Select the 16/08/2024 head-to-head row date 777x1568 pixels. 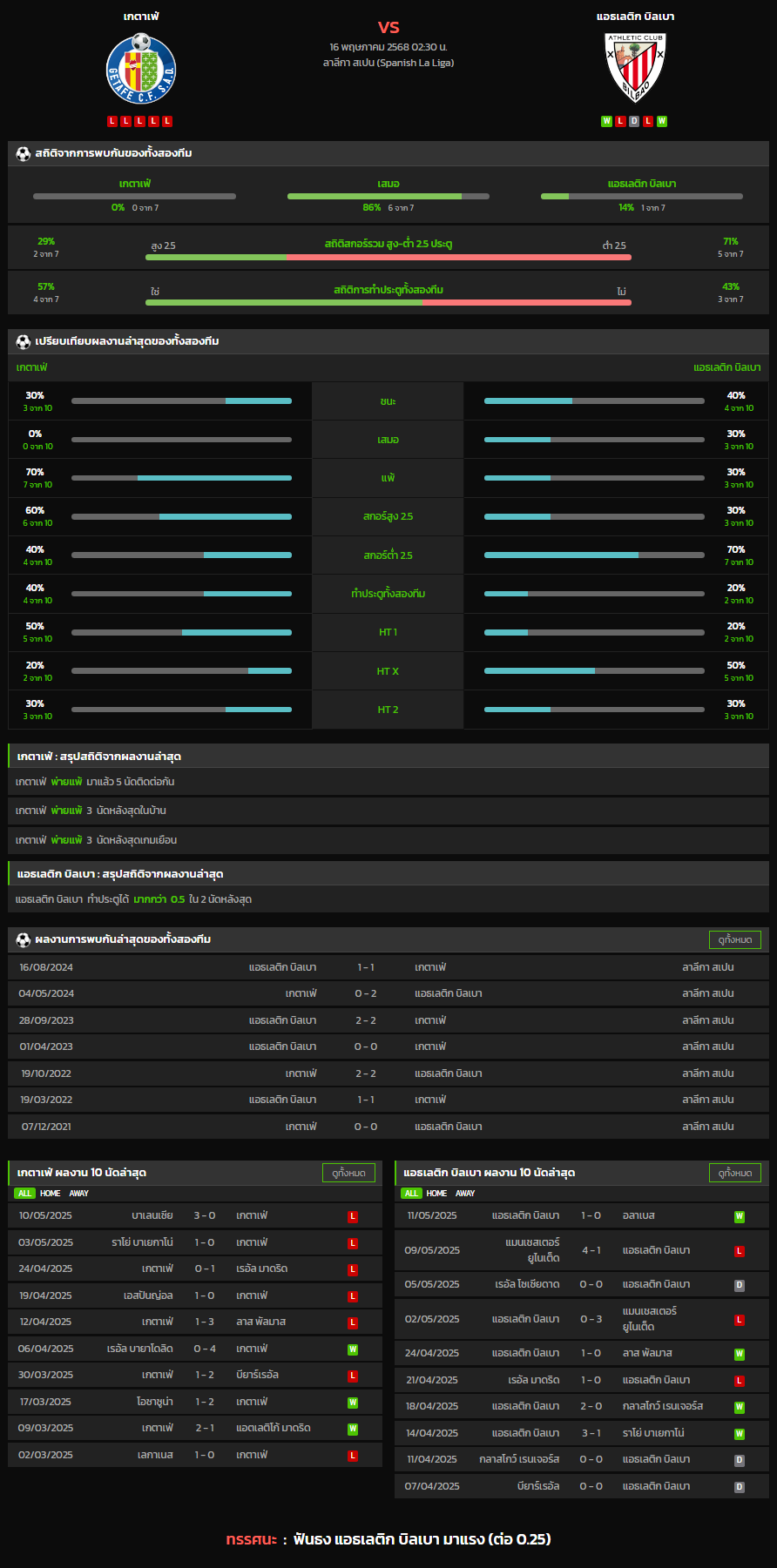click(46, 967)
